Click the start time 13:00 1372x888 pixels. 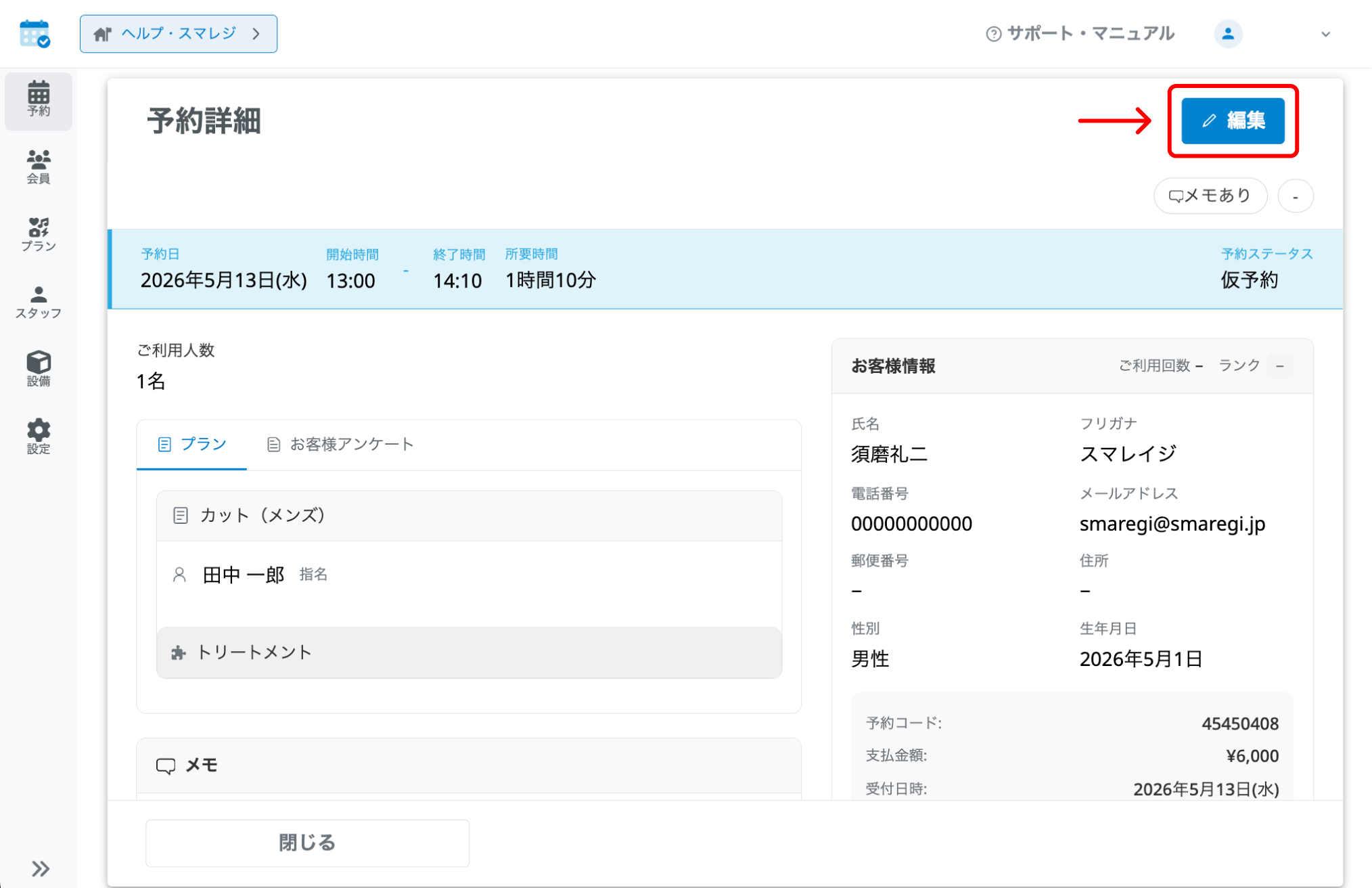click(x=350, y=280)
